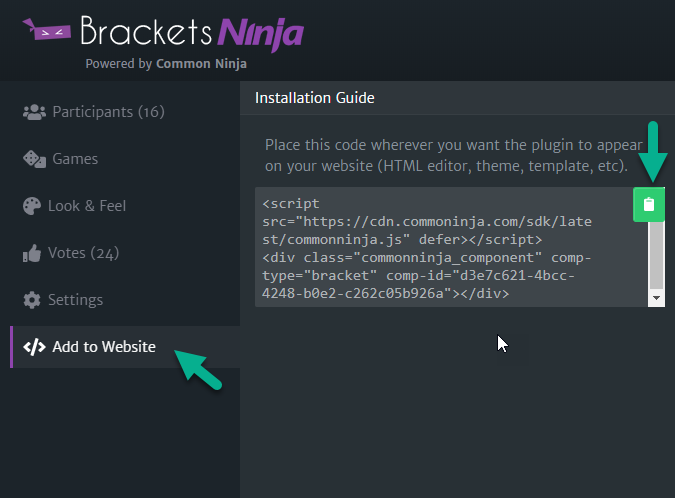Click the Participants people icon
This screenshot has height=498, width=675.
pyautogui.click(x=34, y=112)
